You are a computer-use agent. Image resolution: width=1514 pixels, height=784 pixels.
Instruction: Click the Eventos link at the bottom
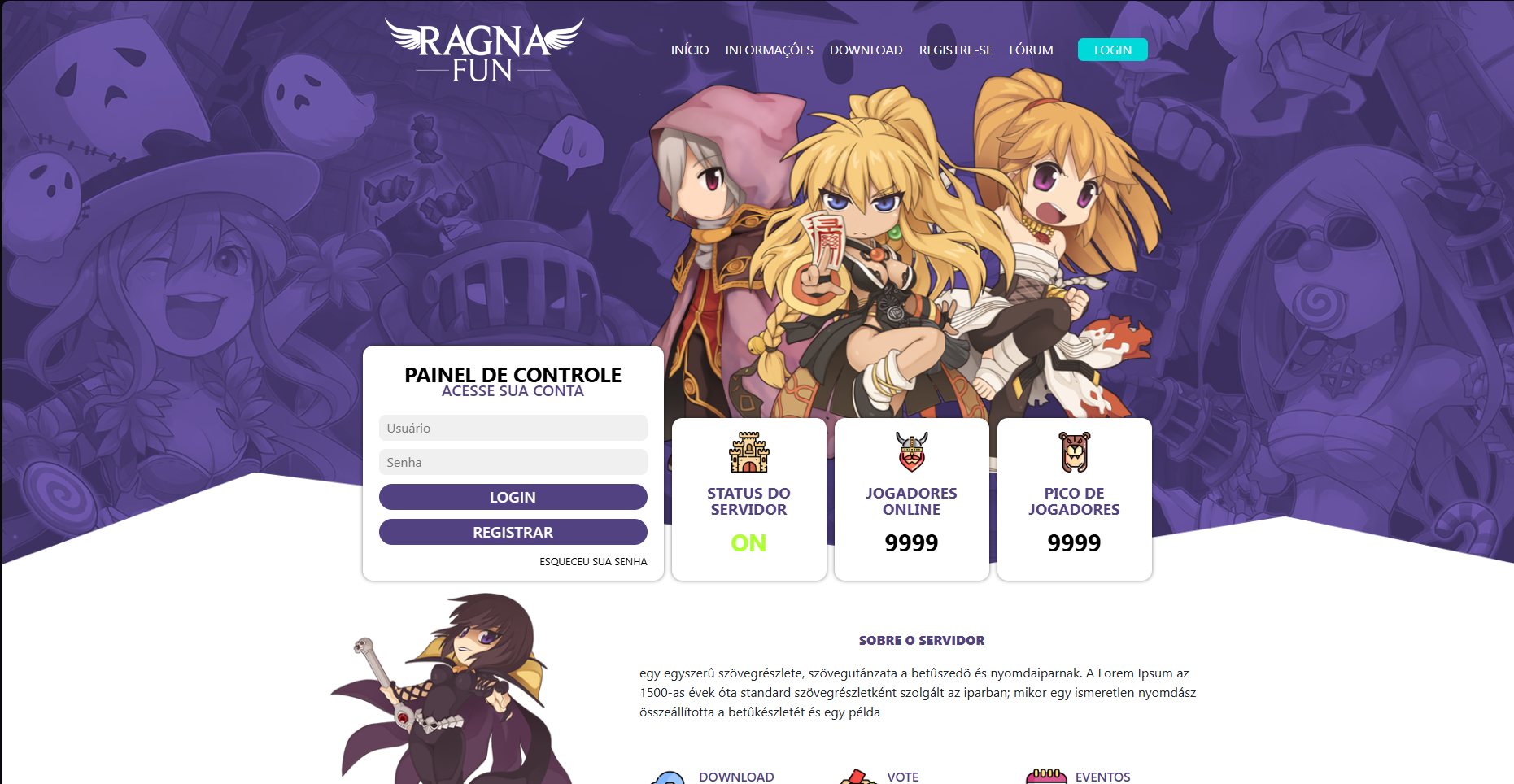pos(1102,777)
